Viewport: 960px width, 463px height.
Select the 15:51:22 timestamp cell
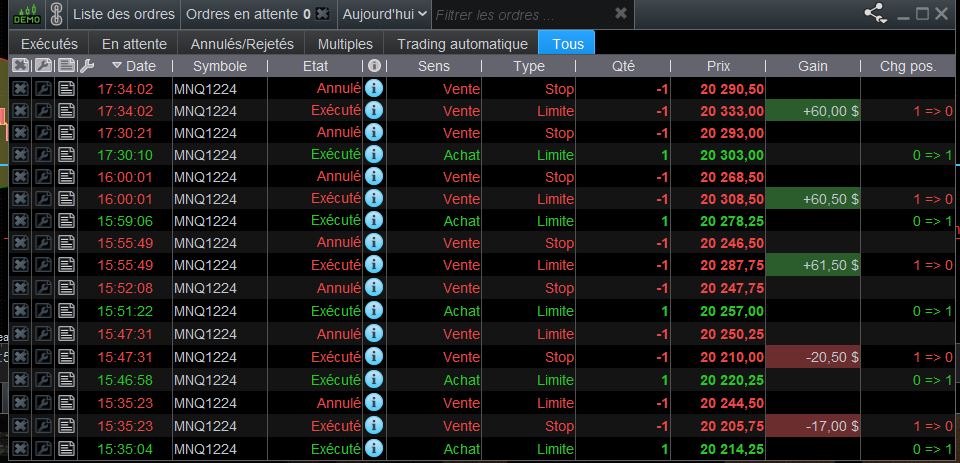(x=125, y=311)
